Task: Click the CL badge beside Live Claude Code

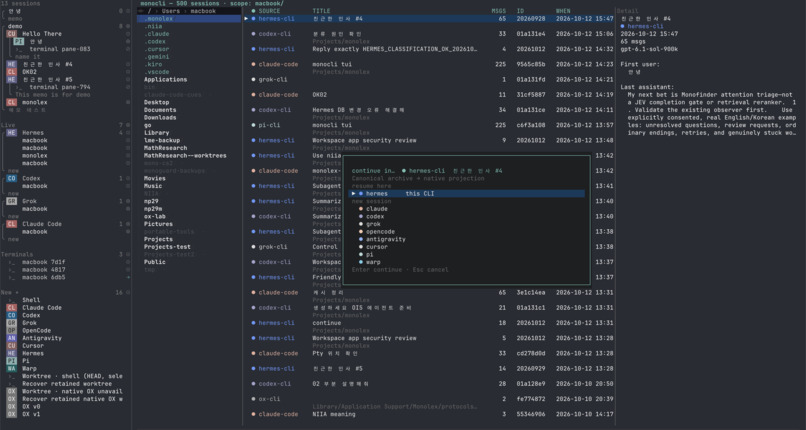Action: pyautogui.click(x=11, y=224)
